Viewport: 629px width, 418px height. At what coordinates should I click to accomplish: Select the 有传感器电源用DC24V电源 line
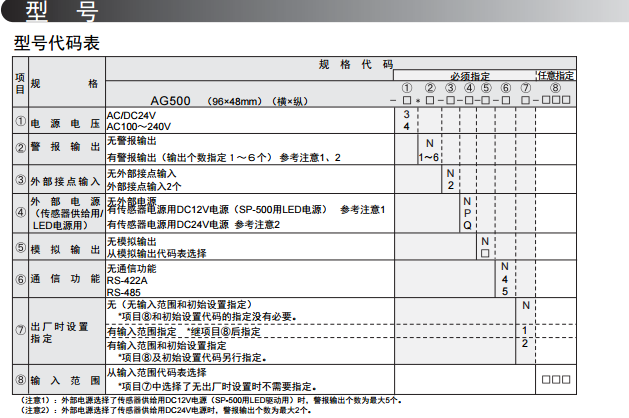point(193,225)
